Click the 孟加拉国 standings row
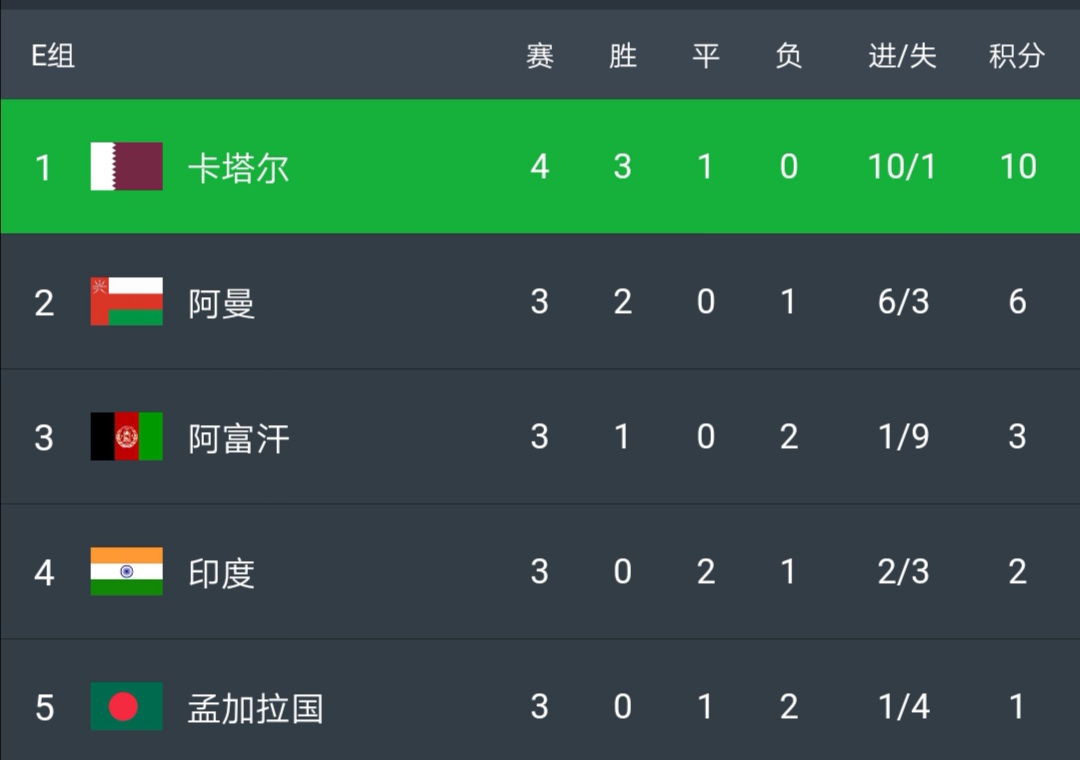1080x760 pixels. pyautogui.click(x=540, y=708)
